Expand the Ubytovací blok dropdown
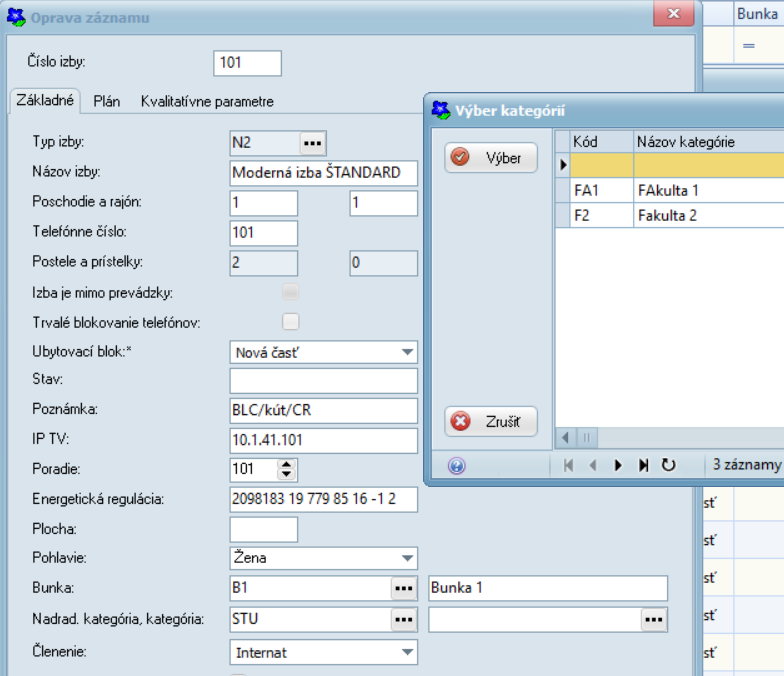Image resolution: width=784 pixels, height=676 pixels. 406,352
